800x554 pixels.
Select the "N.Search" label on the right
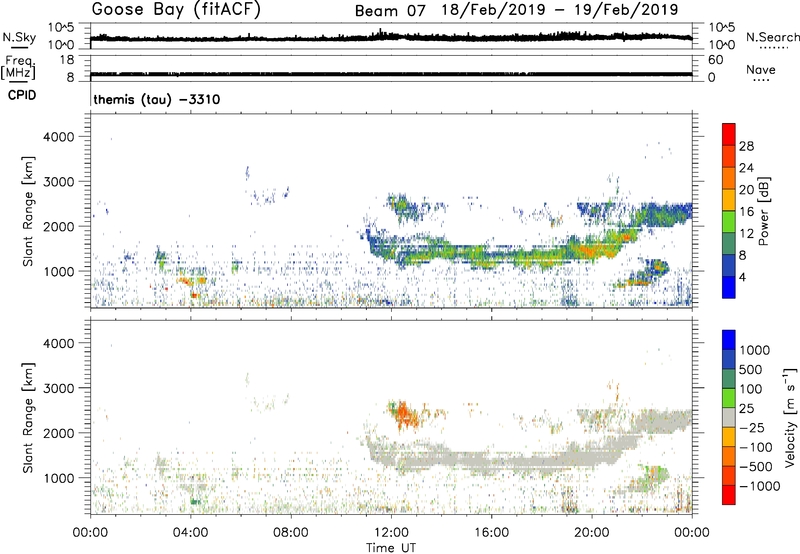pos(772,37)
